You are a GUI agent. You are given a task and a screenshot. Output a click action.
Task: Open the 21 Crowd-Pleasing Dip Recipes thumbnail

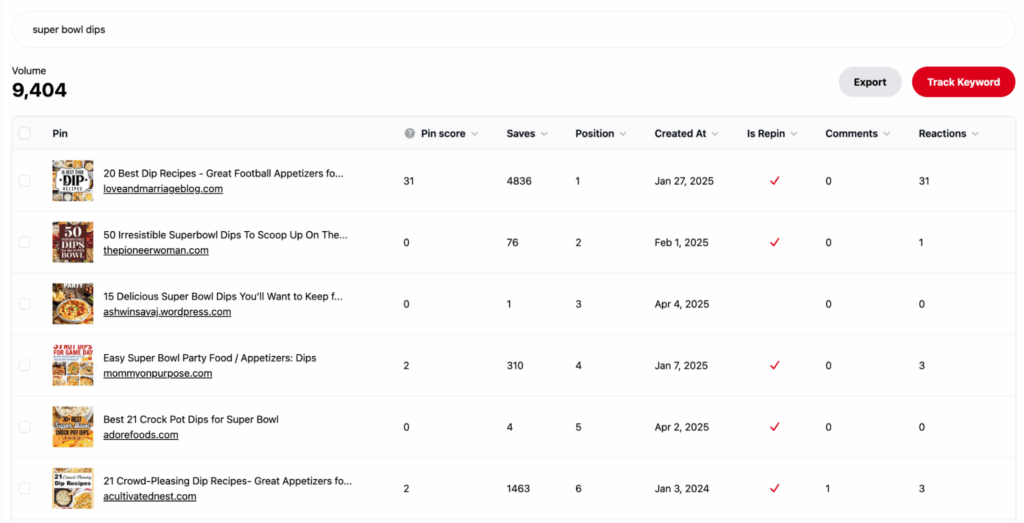pyautogui.click(x=72, y=488)
